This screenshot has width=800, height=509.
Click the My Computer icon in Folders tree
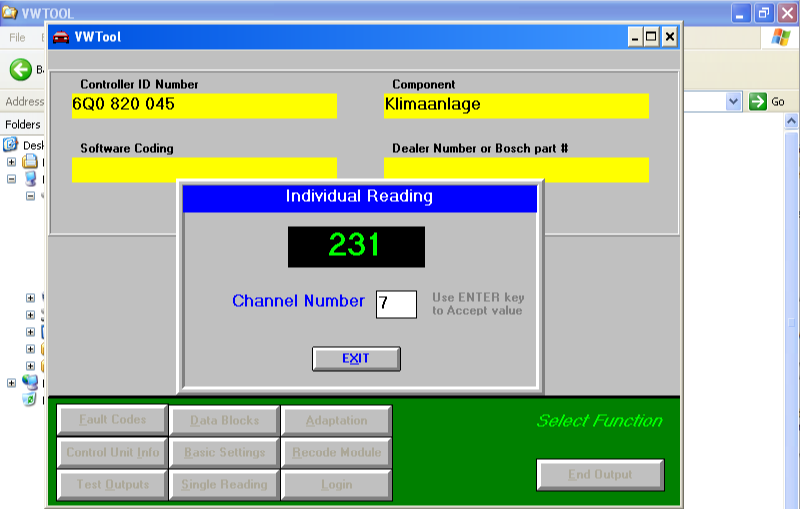coord(30,179)
